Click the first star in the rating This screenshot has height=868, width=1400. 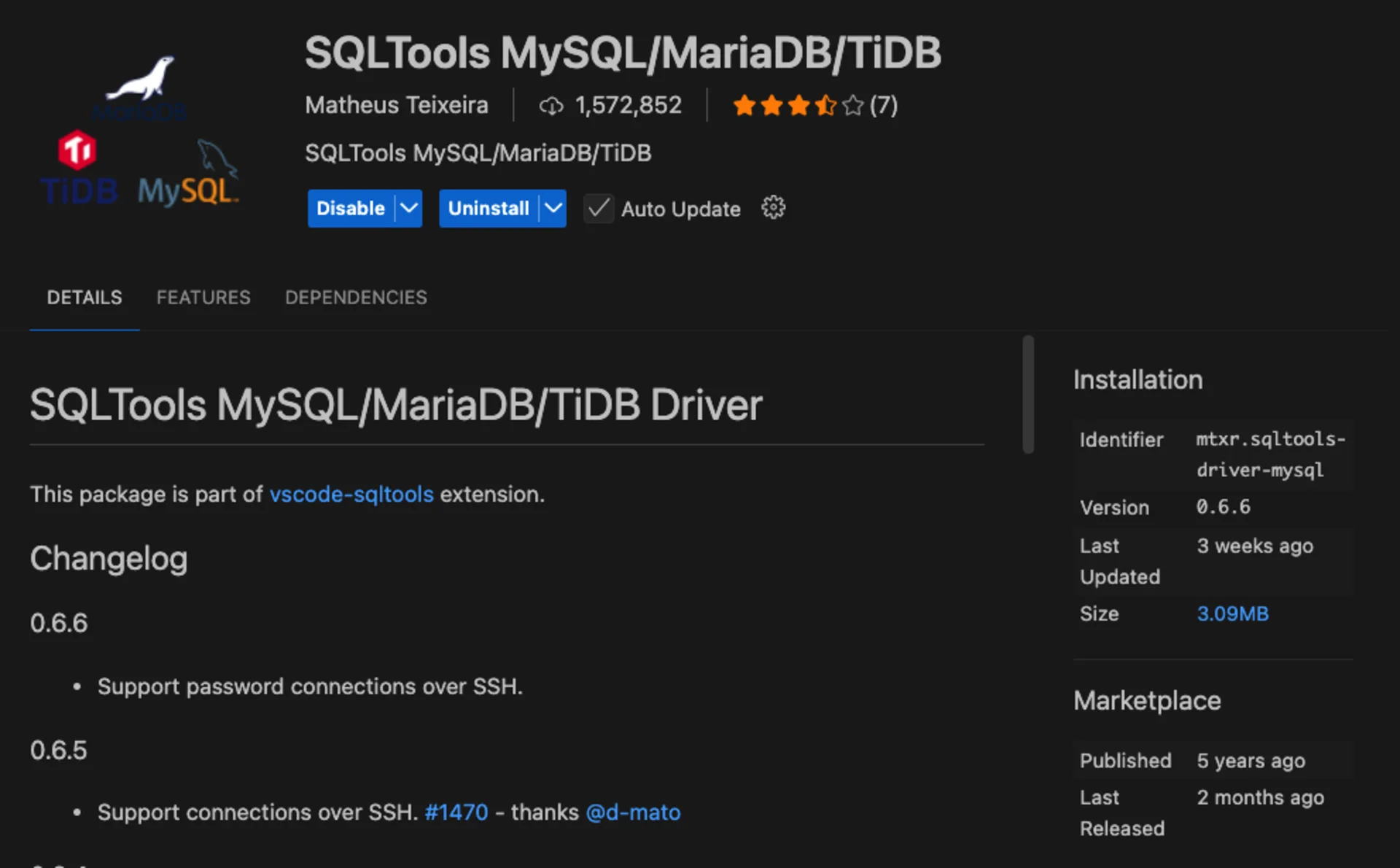pos(743,105)
